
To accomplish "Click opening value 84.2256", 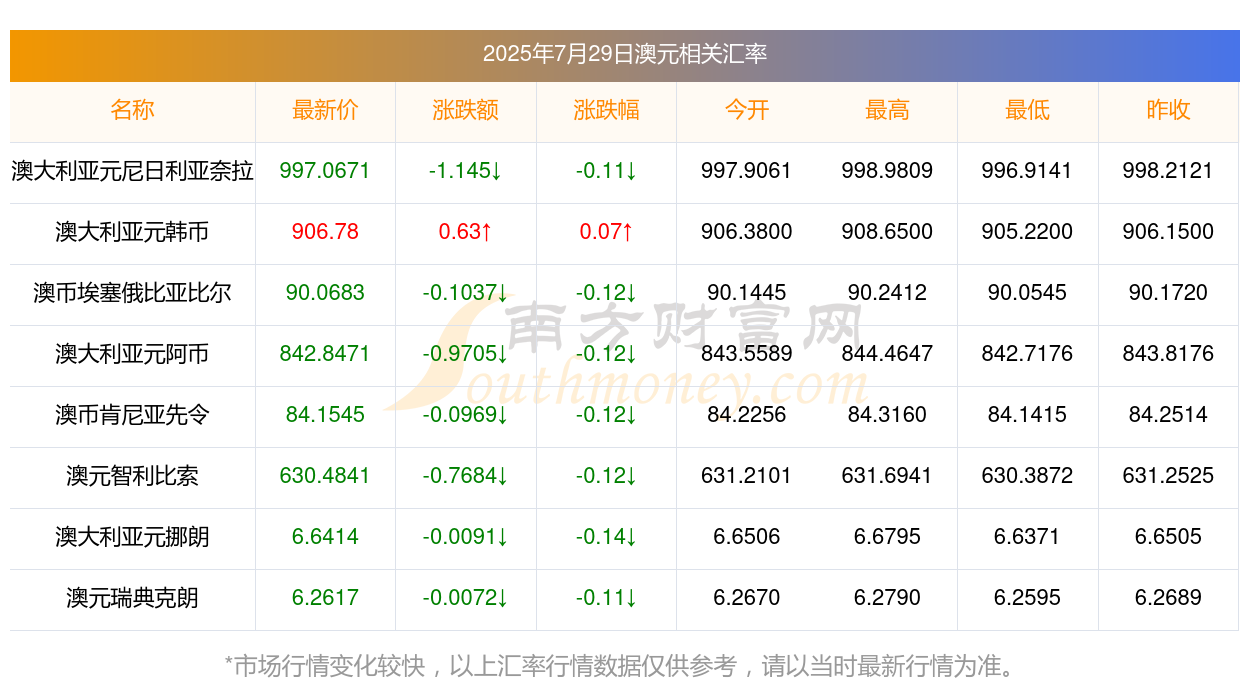I will [747, 415].
